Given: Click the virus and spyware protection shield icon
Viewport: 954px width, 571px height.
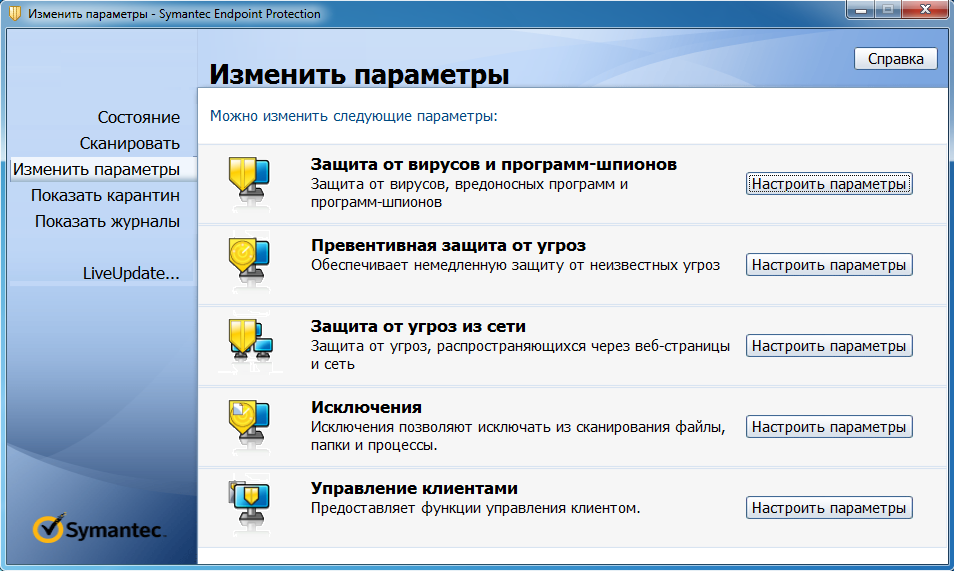Looking at the screenshot, I should (x=249, y=180).
